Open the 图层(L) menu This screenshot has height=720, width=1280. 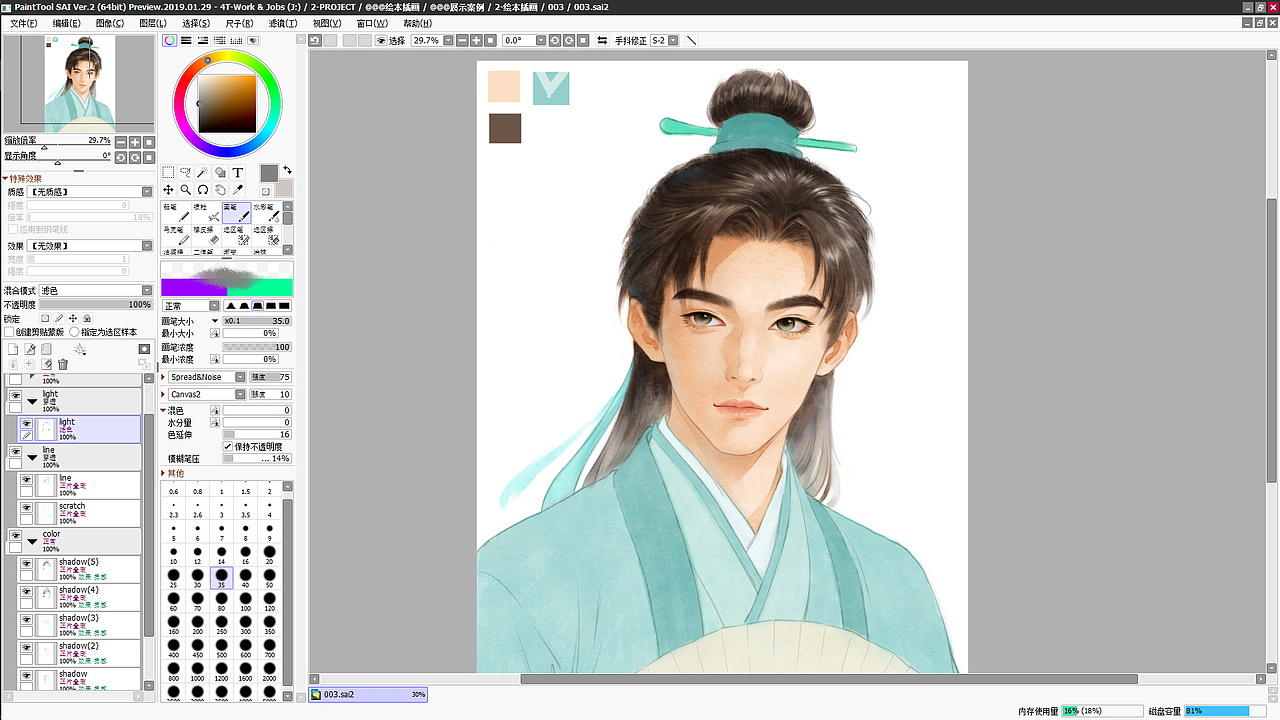pyautogui.click(x=153, y=23)
